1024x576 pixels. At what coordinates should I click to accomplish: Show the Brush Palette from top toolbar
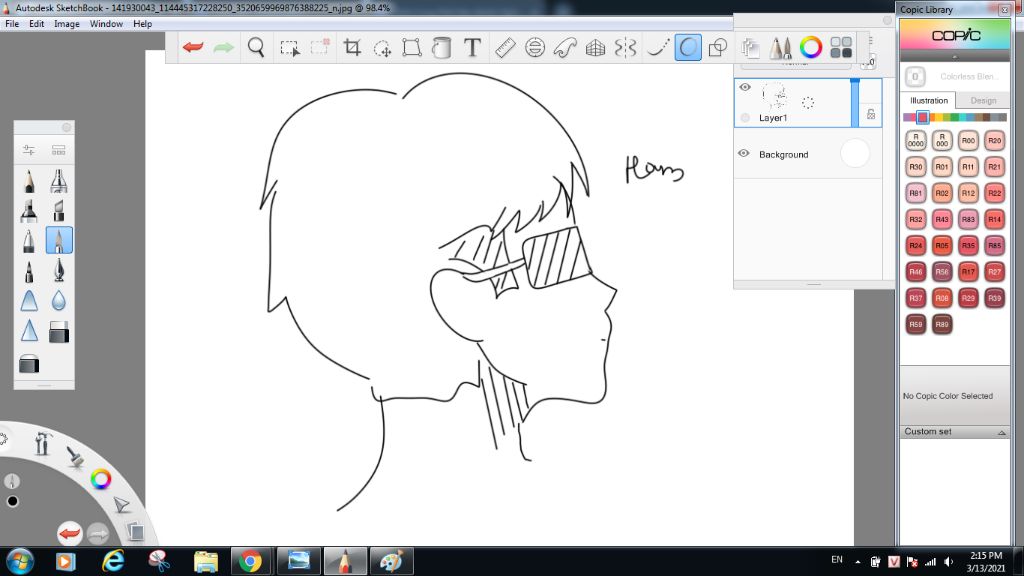click(780, 48)
